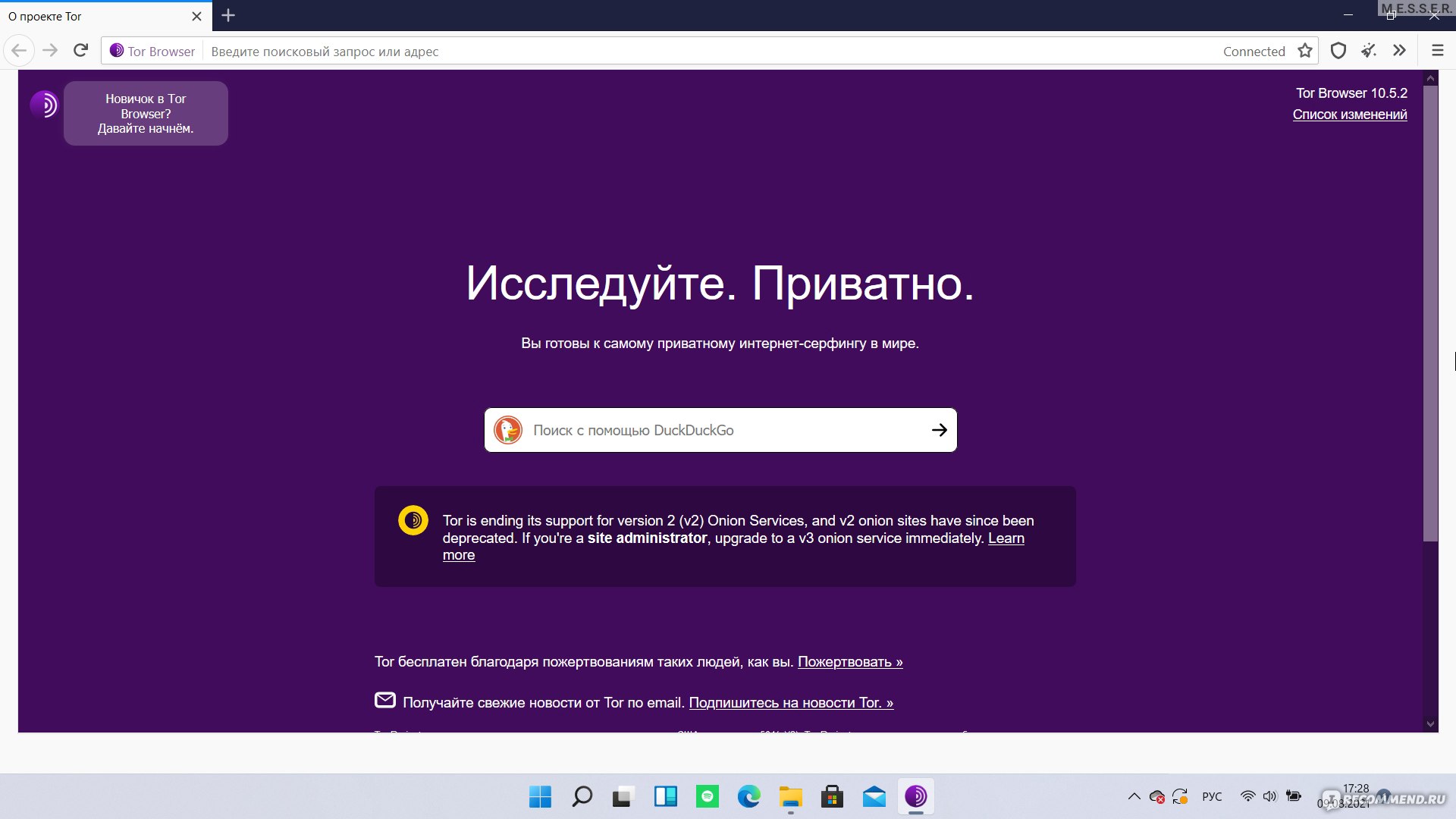The width and height of the screenshot is (1456, 819).
Task: Click the navigate back arrow icon
Action: point(19,51)
